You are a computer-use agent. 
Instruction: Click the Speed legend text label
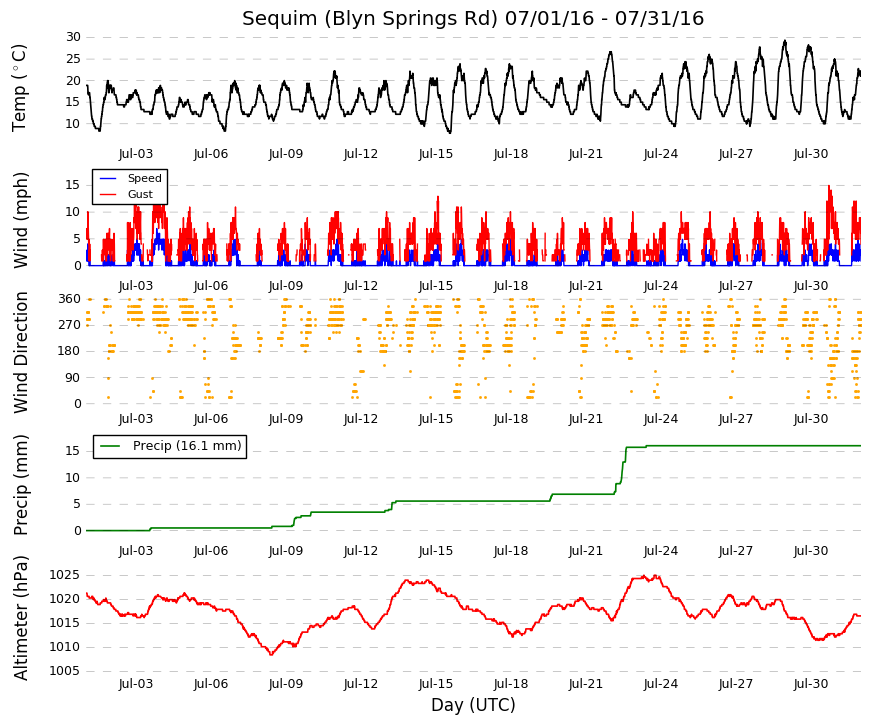pos(144,178)
